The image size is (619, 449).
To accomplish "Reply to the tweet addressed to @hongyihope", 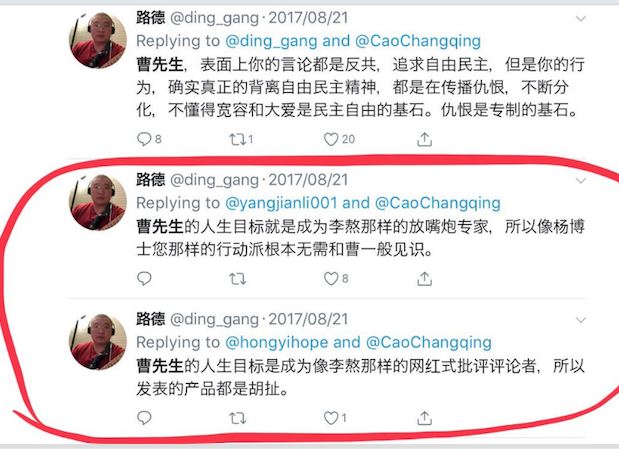I will (x=144, y=418).
